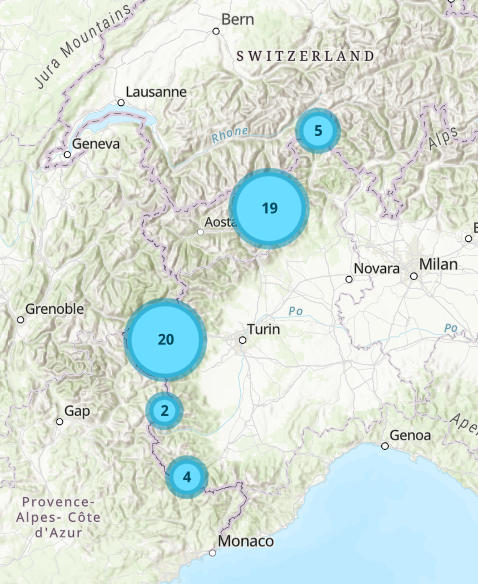
Task: Click the Lausanne city label
Action: coord(156,92)
